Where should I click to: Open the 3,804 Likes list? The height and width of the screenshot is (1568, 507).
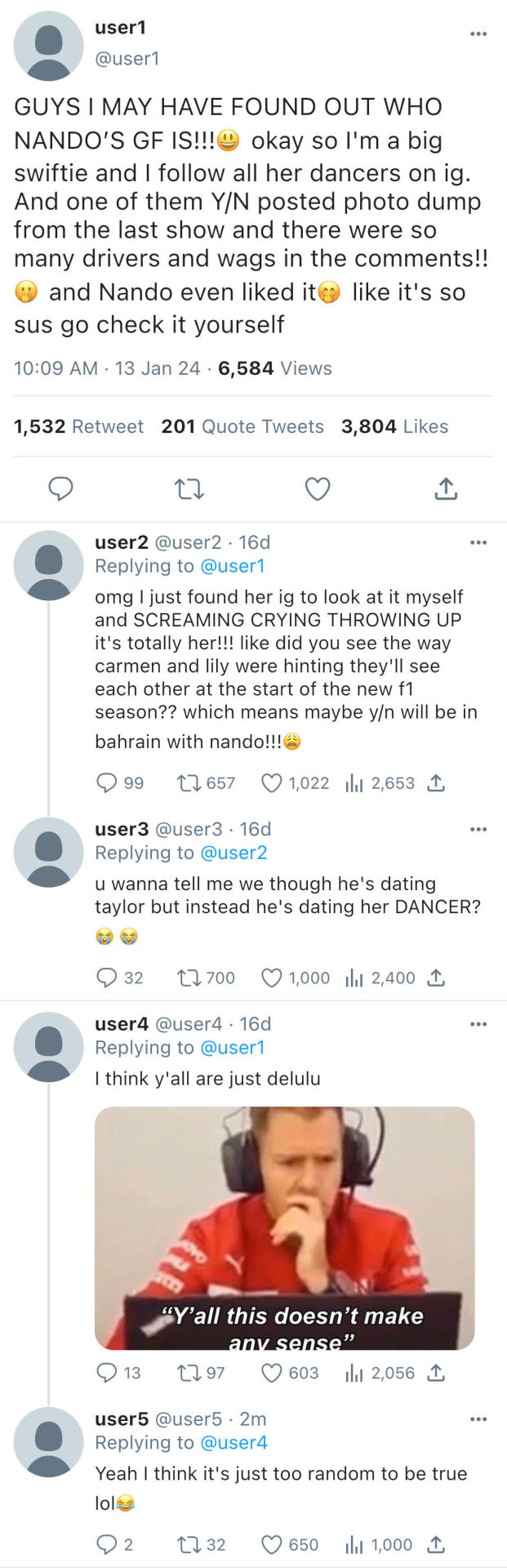click(x=394, y=426)
